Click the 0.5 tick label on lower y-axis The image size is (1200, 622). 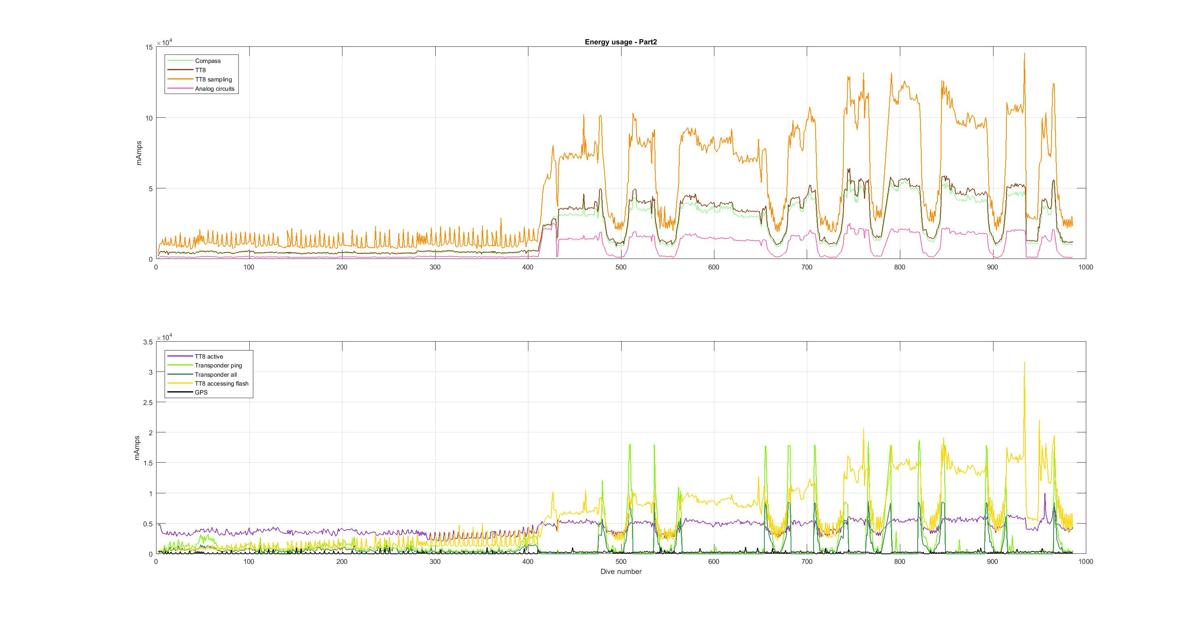[x=147, y=524]
